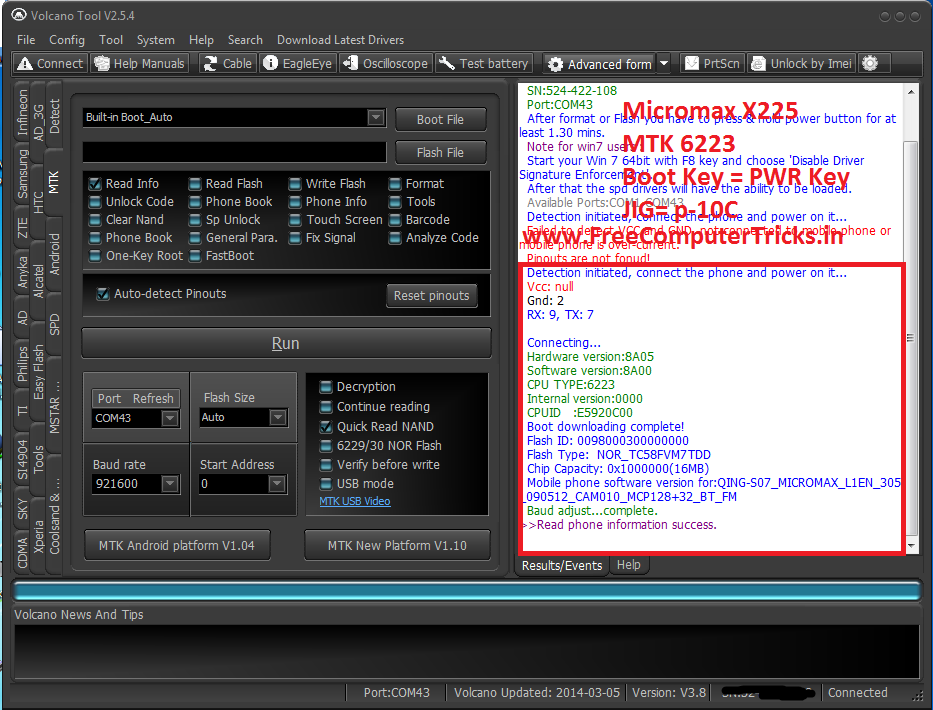Start the operation with Run
This screenshot has width=933, height=710.
click(x=286, y=343)
